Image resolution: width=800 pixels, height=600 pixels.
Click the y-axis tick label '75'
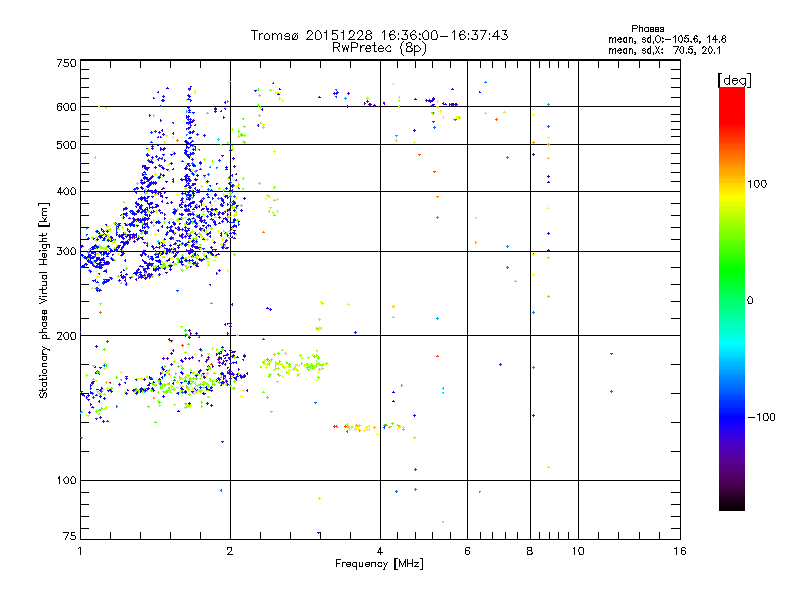tap(70, 536)
